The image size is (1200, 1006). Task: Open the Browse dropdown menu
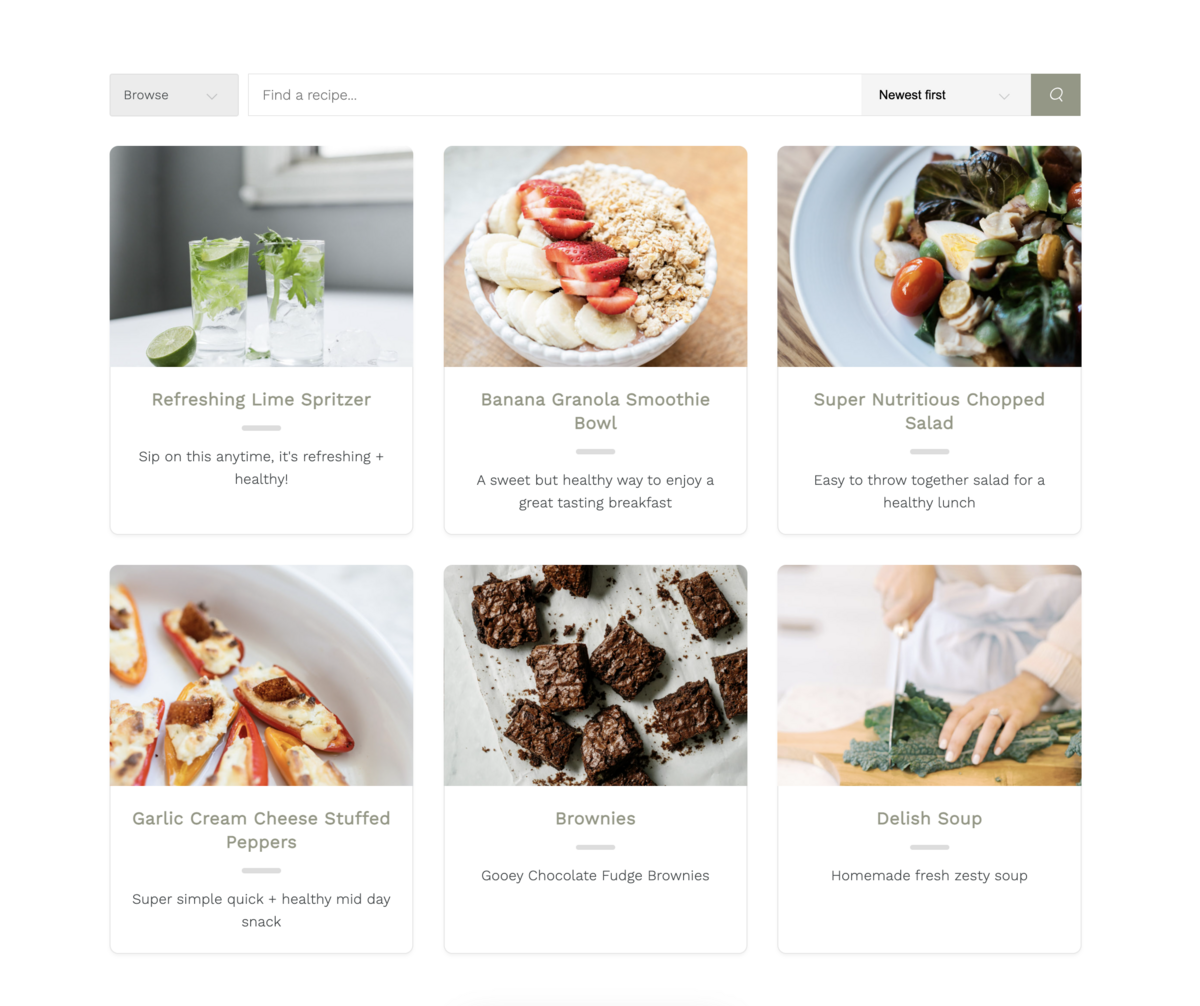click(174, 95)
